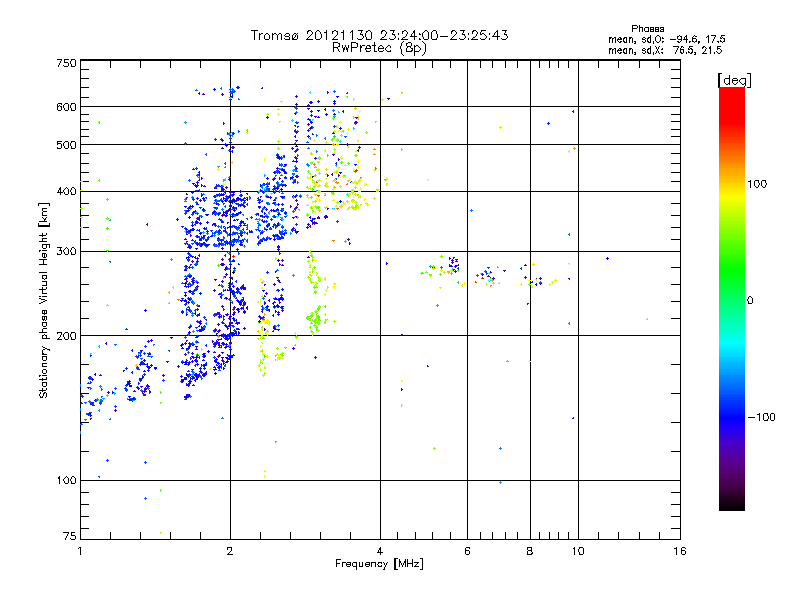800x600 pixels.
Task: Click the y-axis '600' tick label
Action: coord(66,107)
